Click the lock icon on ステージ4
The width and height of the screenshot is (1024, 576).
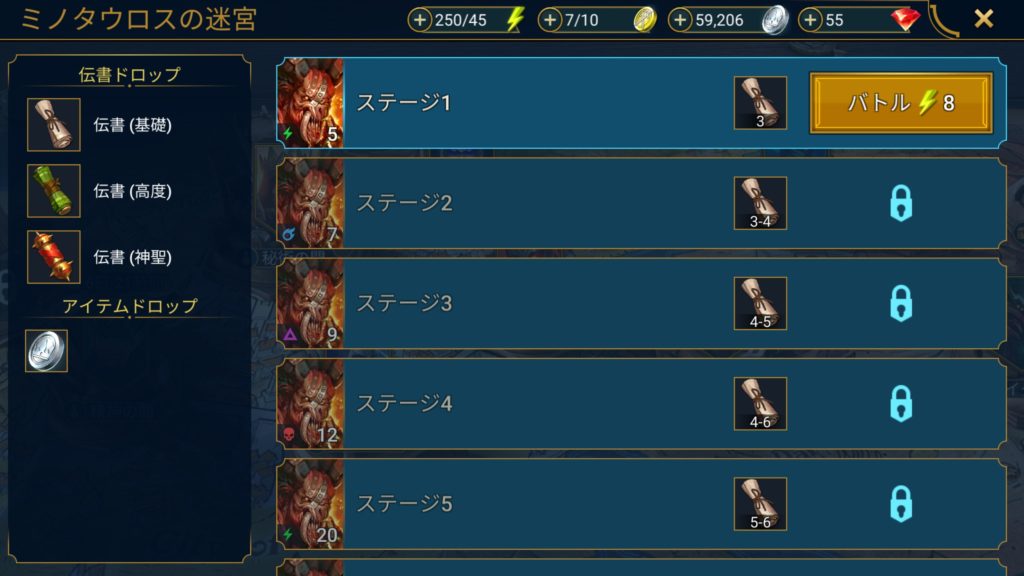[x=901, y=404]
